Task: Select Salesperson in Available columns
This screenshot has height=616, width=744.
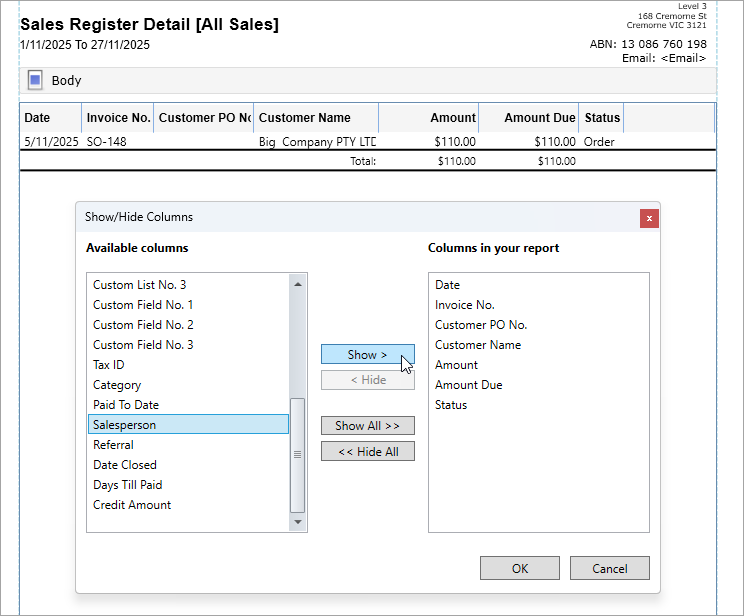Action: [x=125, y=425]
